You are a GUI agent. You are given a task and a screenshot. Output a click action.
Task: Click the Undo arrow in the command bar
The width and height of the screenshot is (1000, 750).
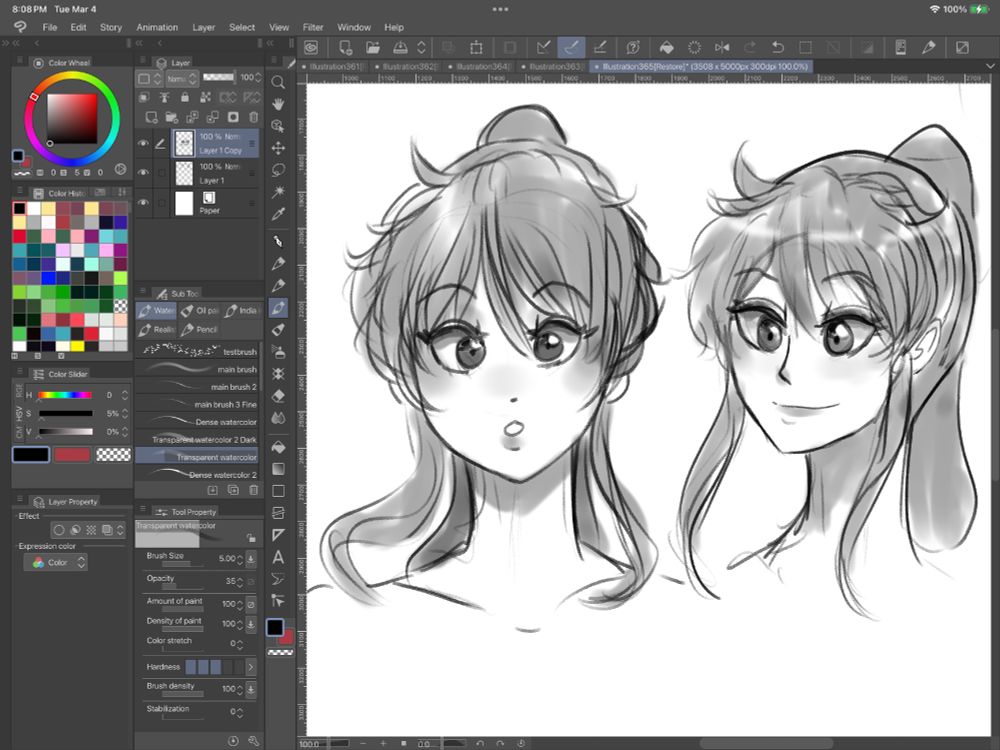777,47
